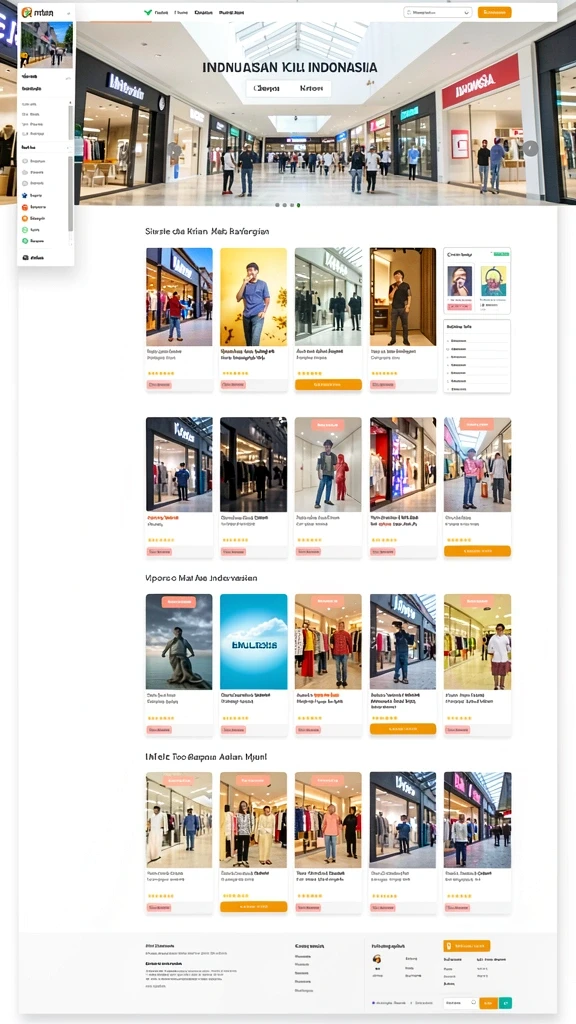This screenshot has width=576, height=1024.
Task: Click the phone icon on the orange footer button
Action: pos(449,946)
